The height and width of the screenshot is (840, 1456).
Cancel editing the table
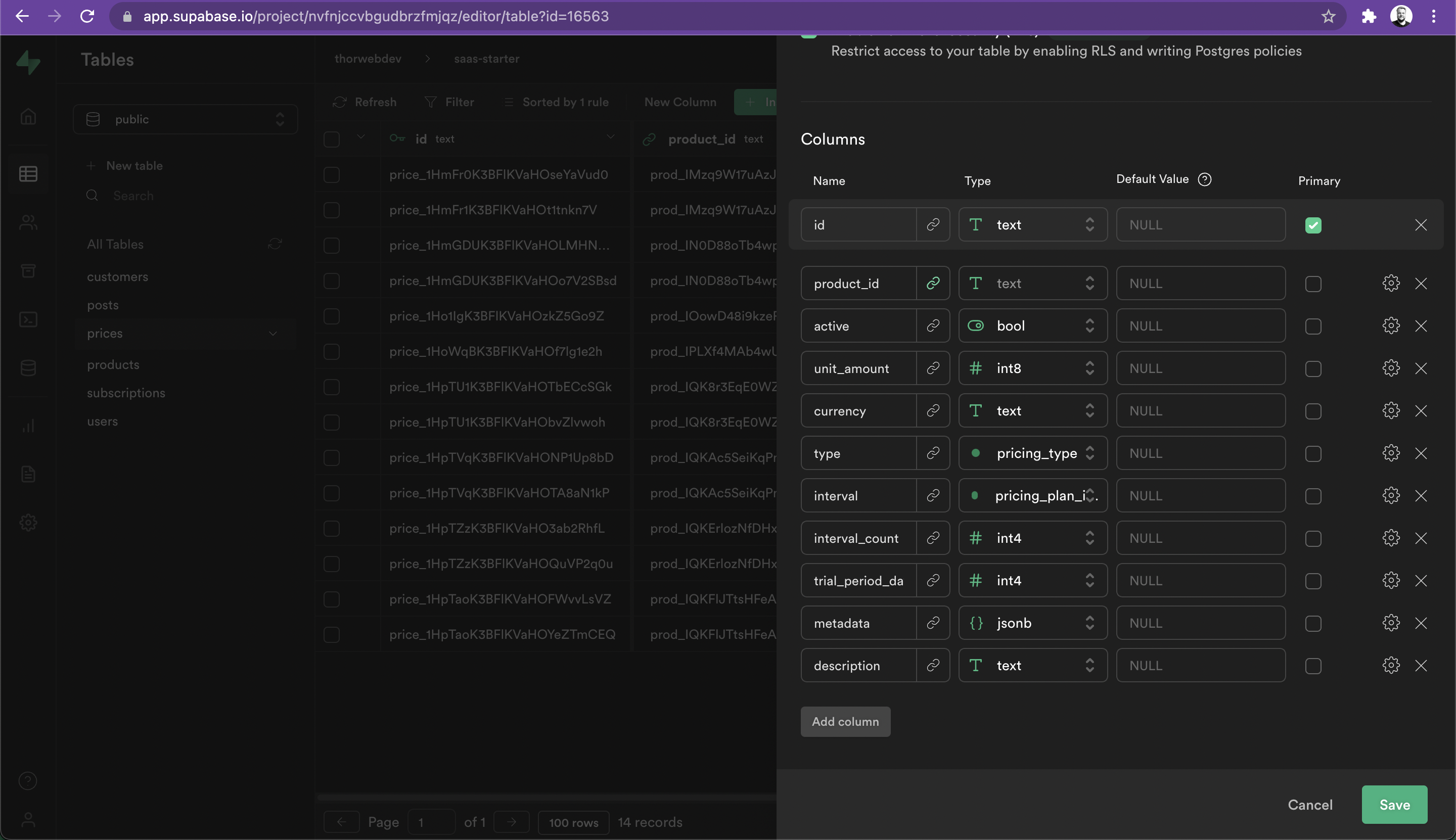pos(1309,805)
